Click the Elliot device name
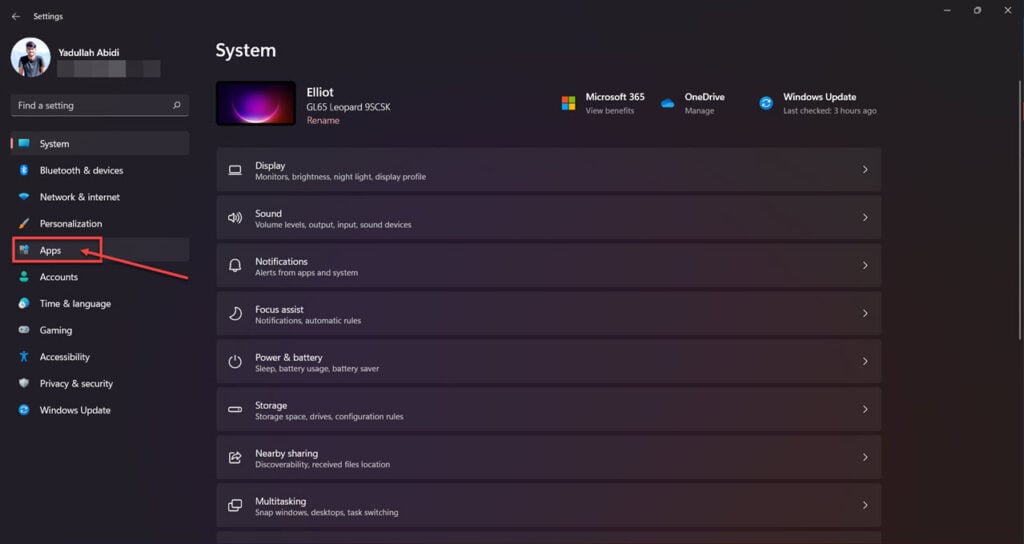 320,93
